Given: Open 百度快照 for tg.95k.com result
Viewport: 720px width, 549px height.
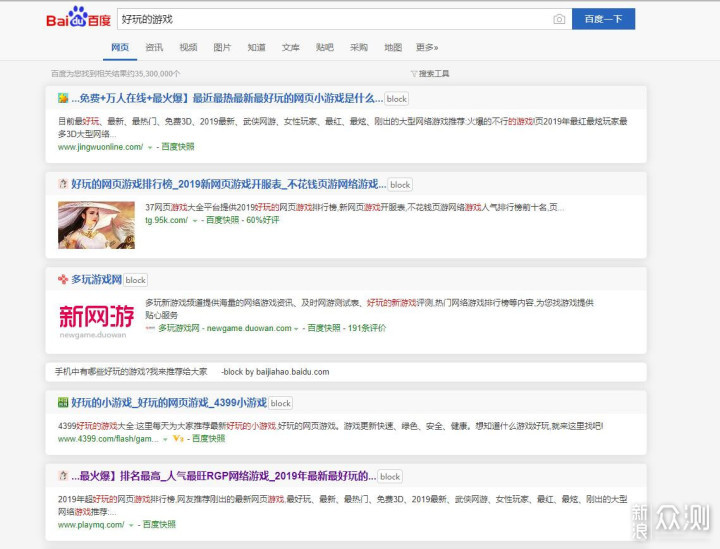Looking at the screenshot, I should point(223,220).
